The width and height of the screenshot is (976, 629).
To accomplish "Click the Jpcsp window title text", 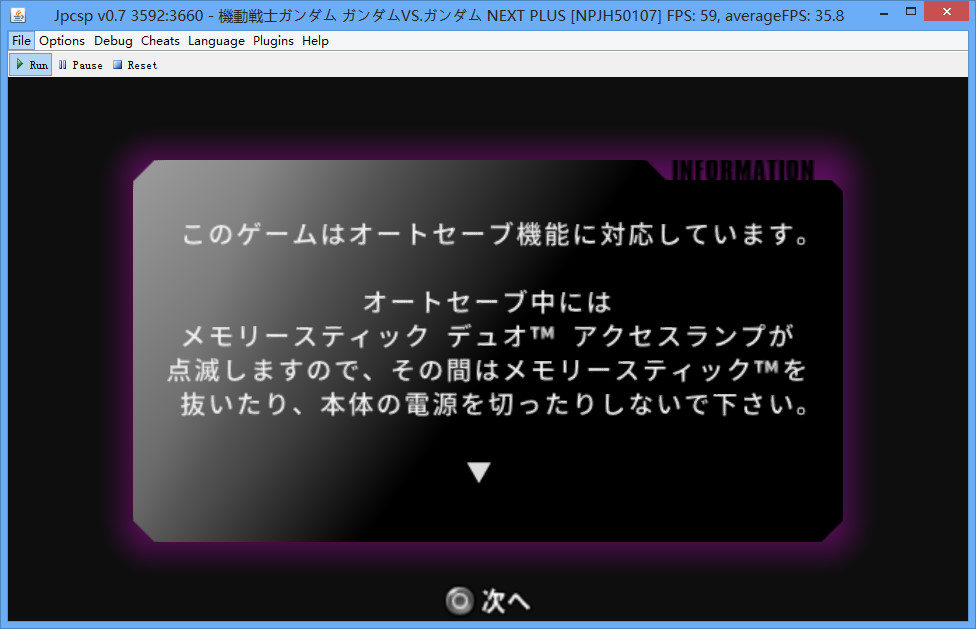I will coord(449,16).
